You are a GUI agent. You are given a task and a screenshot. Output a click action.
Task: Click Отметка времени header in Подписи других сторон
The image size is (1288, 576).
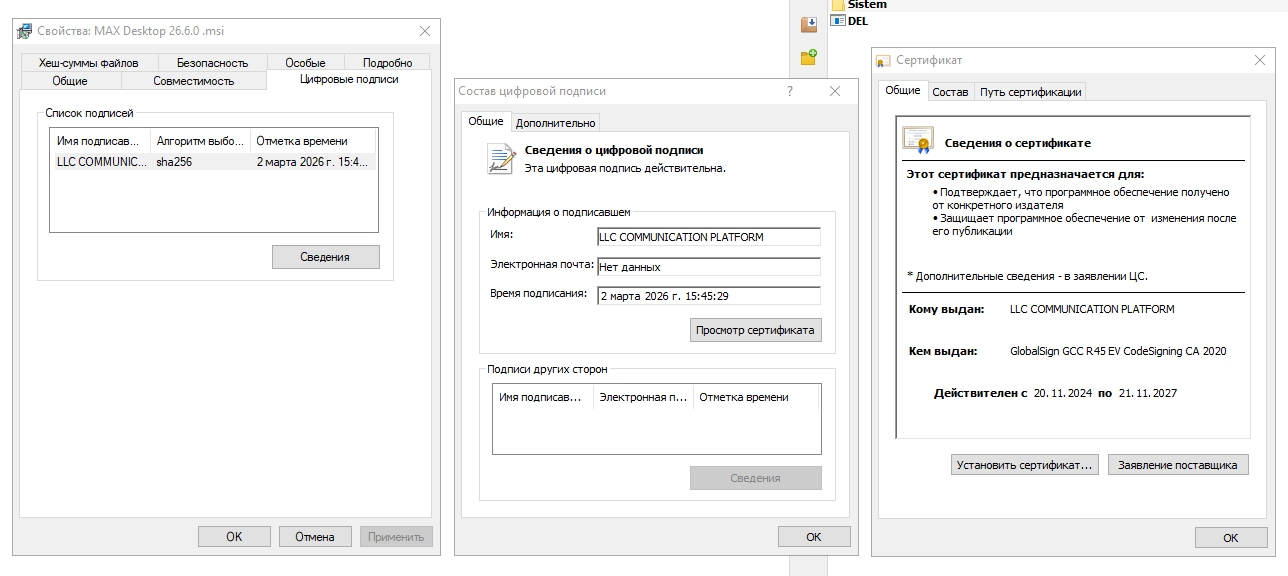755,397
